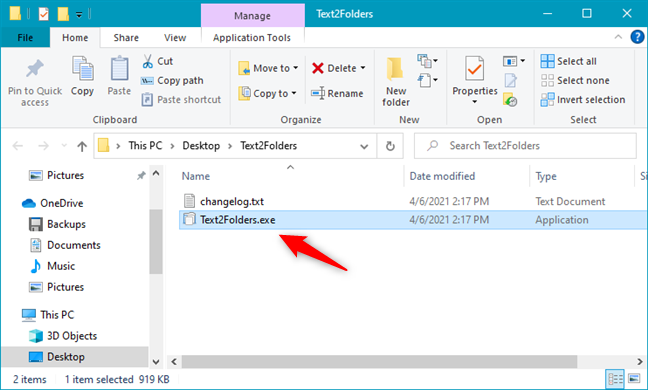Open the Move to dropdown

click(x=268, y=68)
